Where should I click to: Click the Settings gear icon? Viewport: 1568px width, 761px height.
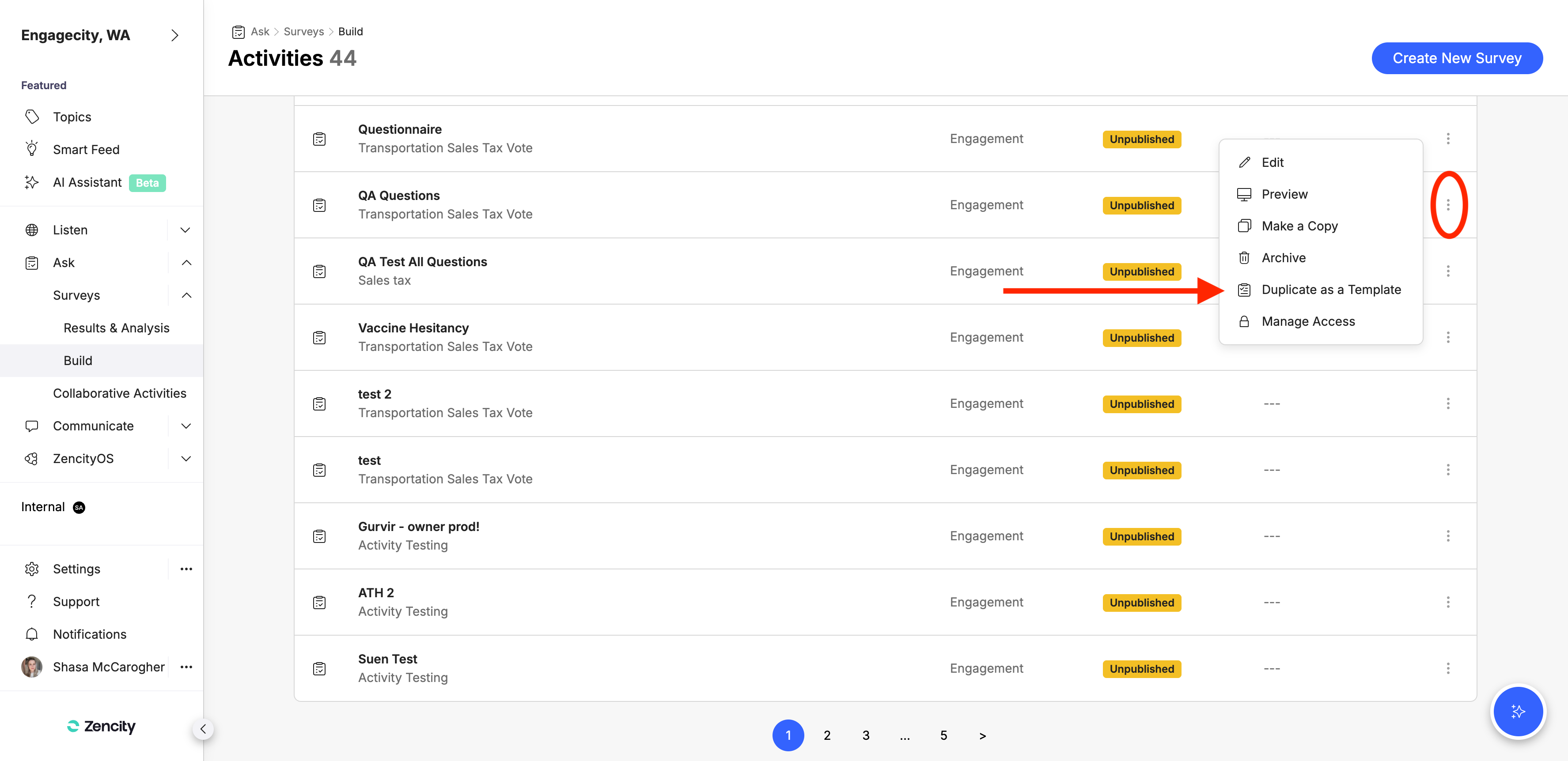32,569
